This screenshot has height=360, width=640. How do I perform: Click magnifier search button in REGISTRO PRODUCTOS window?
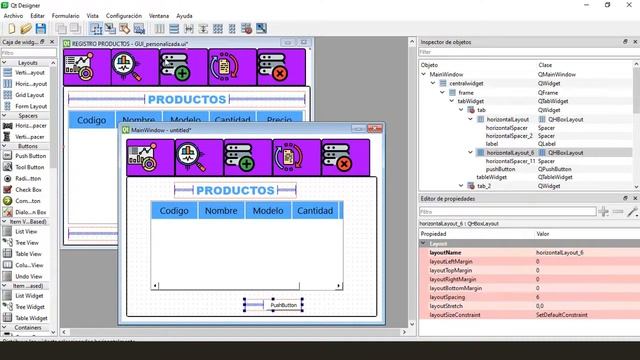click(x=135, y=67)
